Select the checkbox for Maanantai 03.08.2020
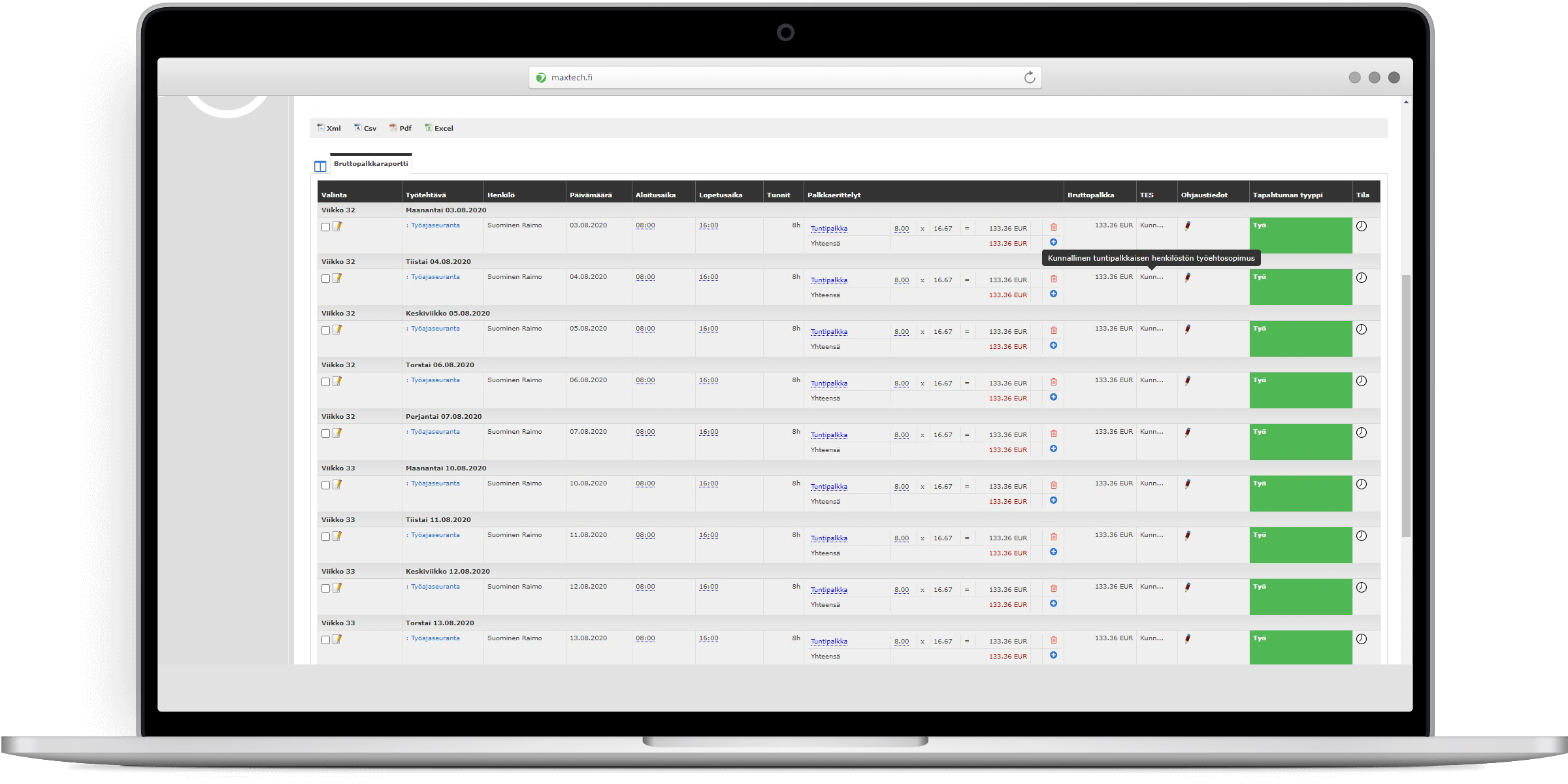 click(x=325, y=227)
